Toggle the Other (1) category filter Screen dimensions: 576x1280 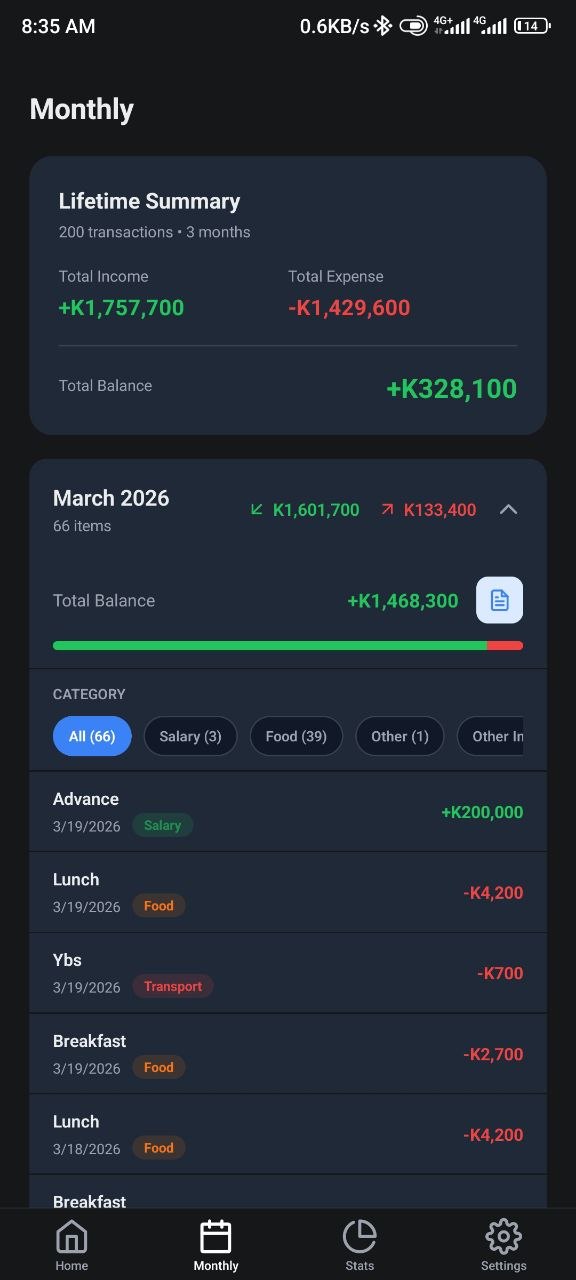399,735
